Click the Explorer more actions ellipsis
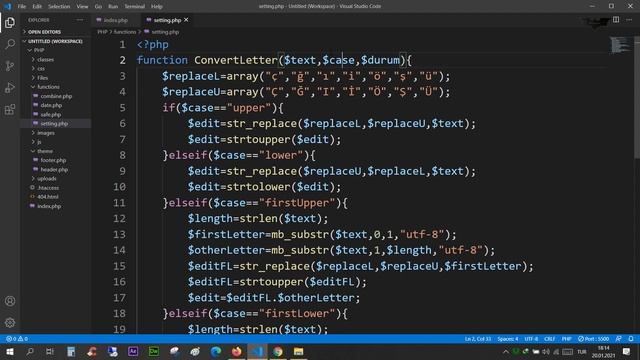This screenshot has height=360, width=640. click(x=80, y=20)
